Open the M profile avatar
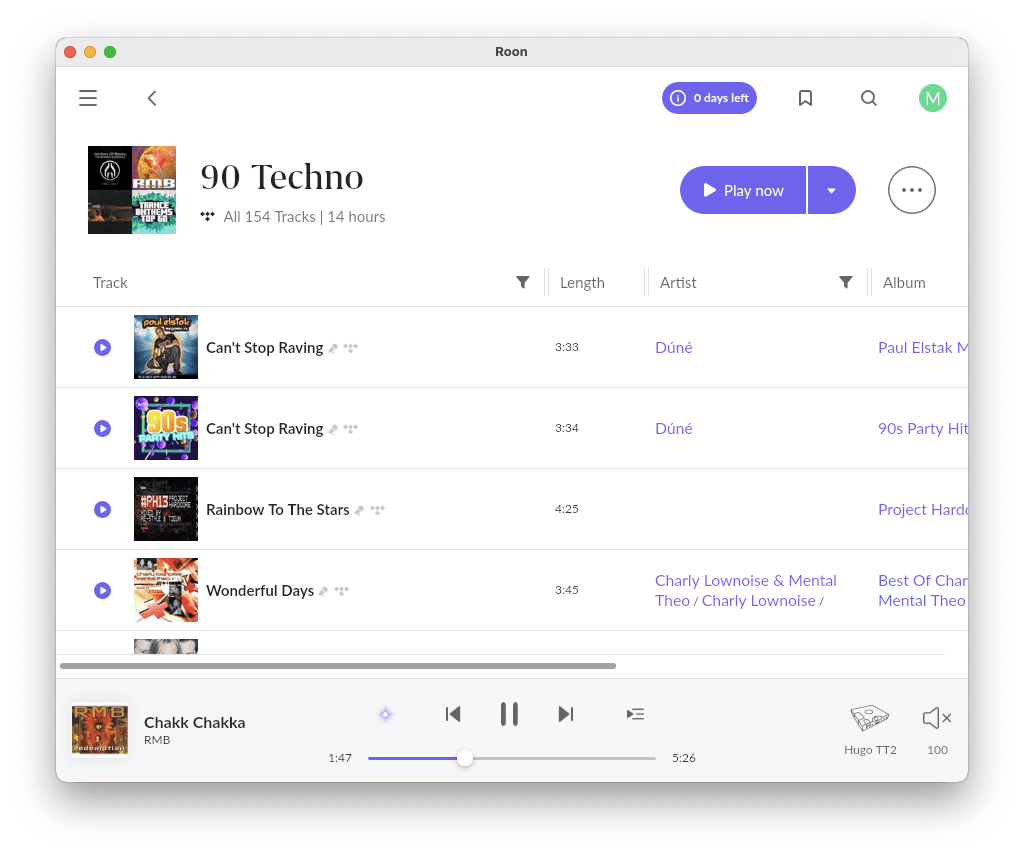 tap(933, 99)
